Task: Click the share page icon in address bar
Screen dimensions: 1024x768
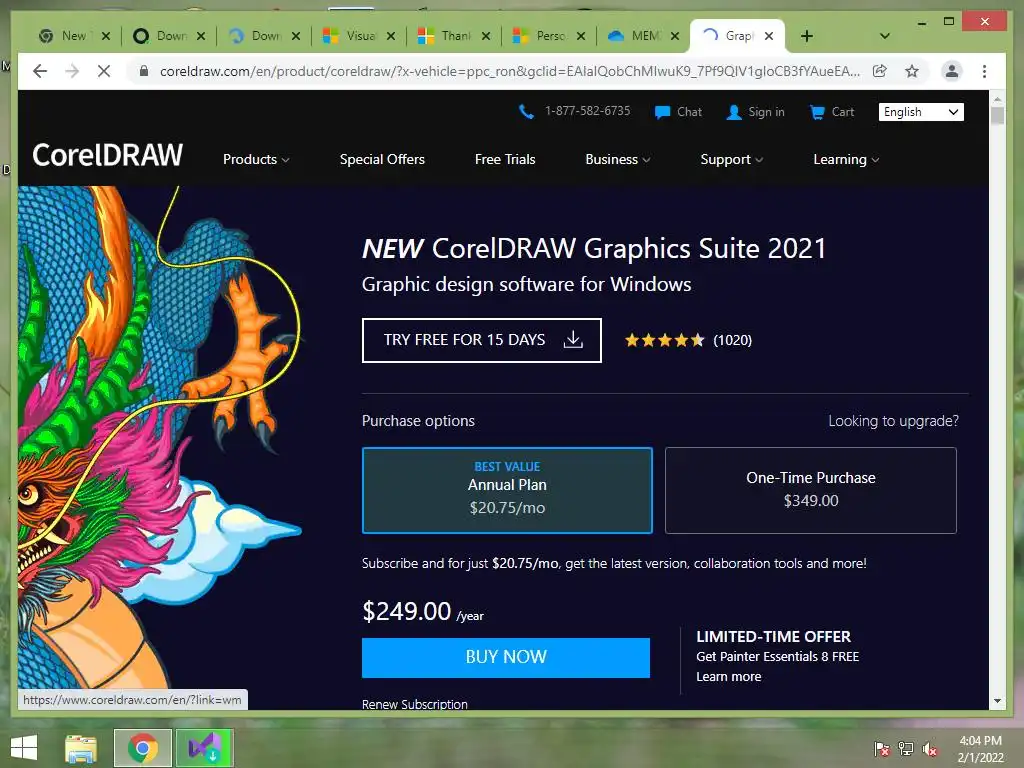Action: (880, 71)
